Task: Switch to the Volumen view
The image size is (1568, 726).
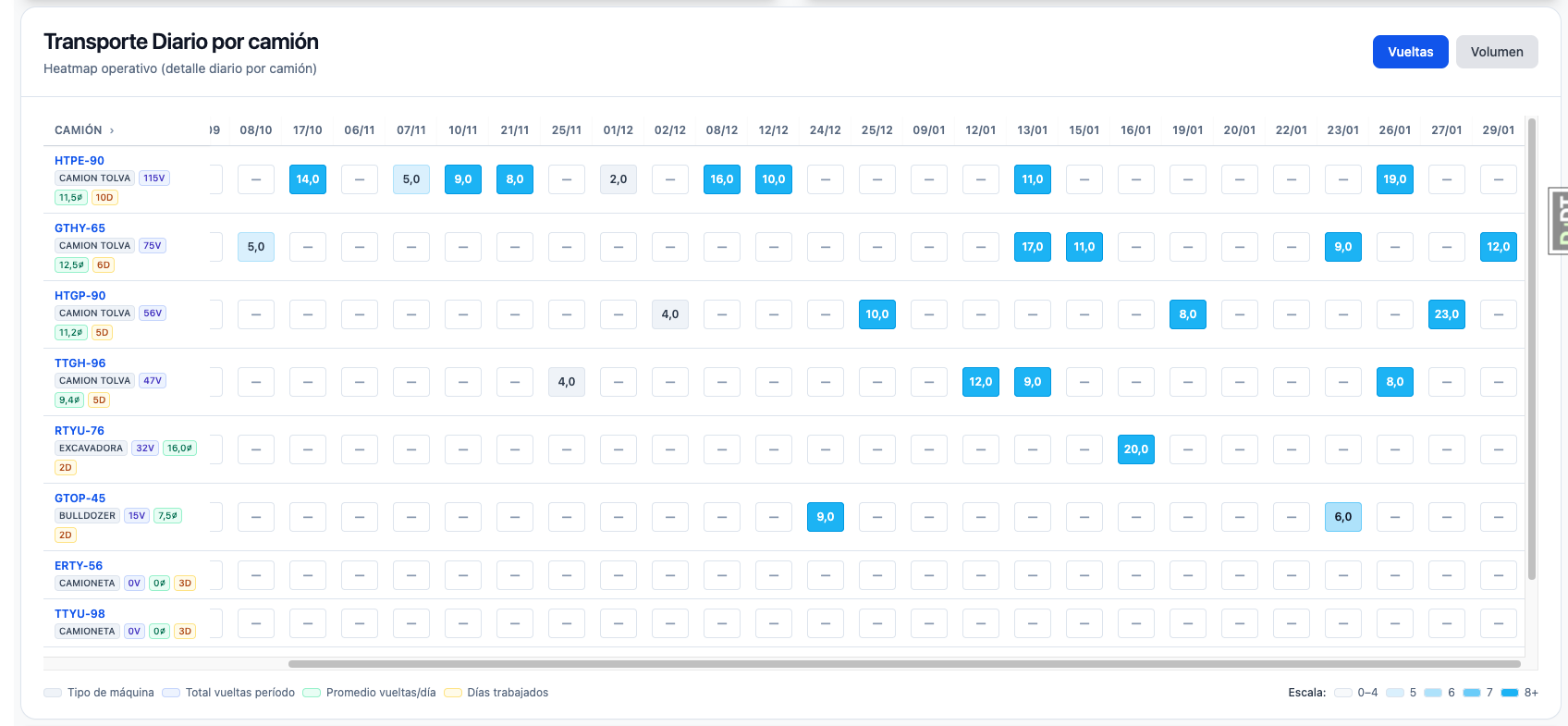Action: pyautogui.click(x=1496, y=52)
